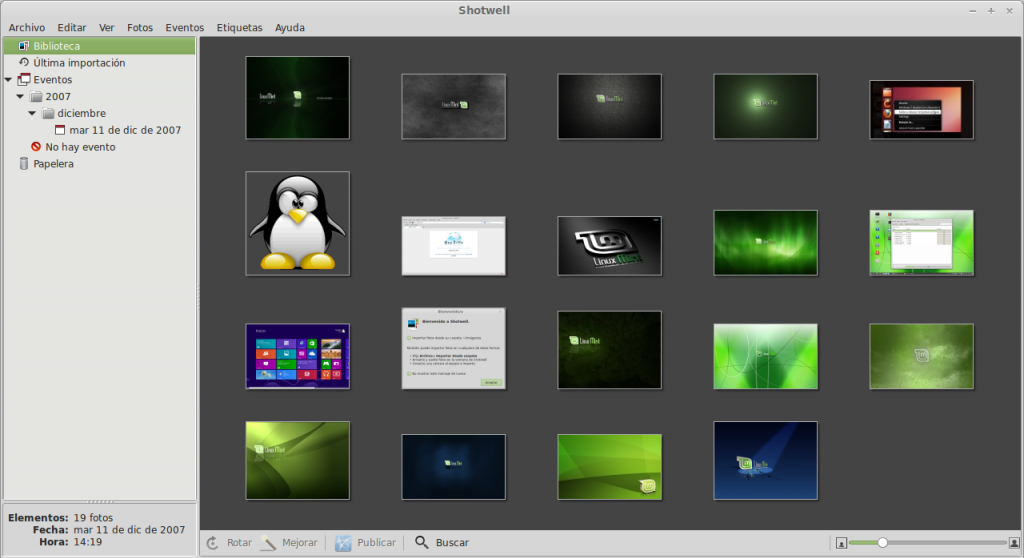Viewport: 1024px width, 558px height.
Task: Open the Última importación clock icon
Action: [24, 63]
